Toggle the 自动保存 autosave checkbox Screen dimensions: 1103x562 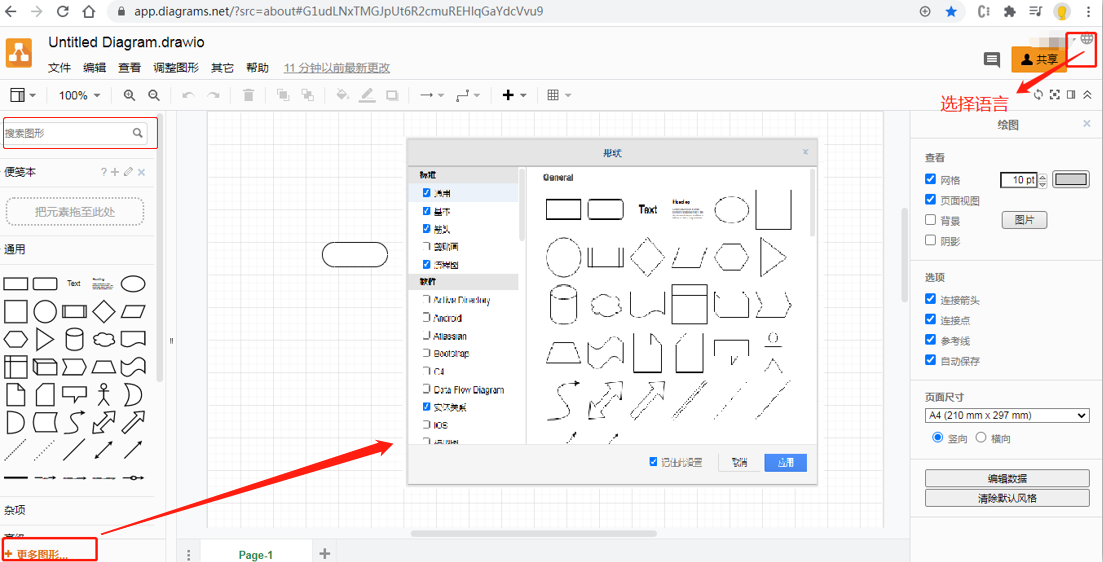point(931,361)
